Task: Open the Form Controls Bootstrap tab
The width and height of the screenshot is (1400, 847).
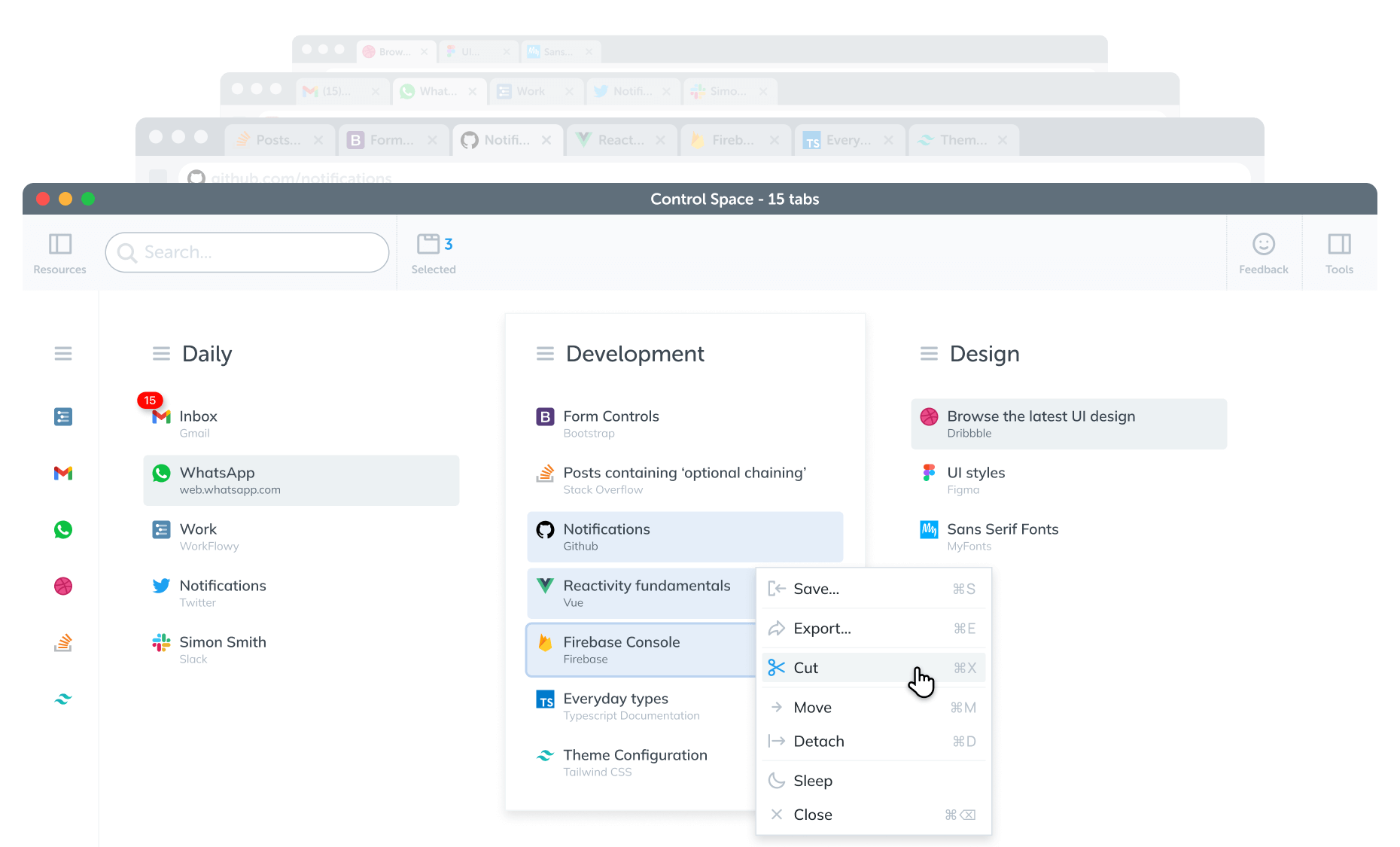Action: click(x=685, y=424)
